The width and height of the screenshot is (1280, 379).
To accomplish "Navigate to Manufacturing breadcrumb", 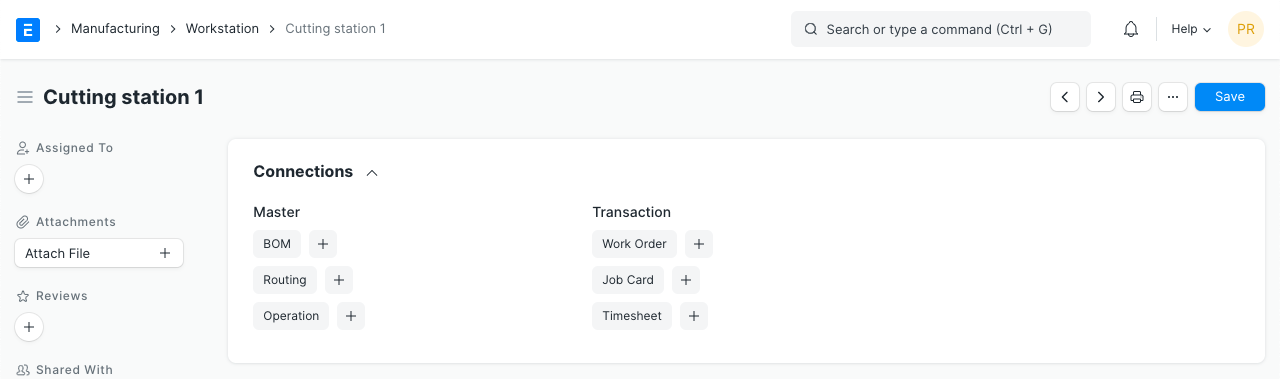I will coord(115,29).
